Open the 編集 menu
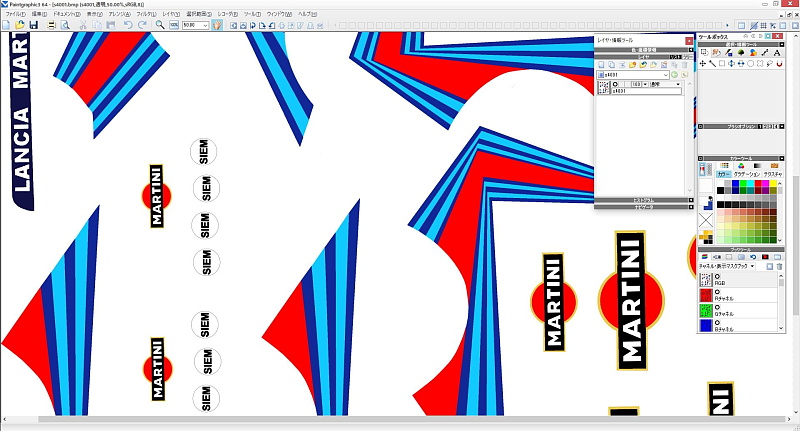This screenshot has height=431, width=800. click(39, 14)
